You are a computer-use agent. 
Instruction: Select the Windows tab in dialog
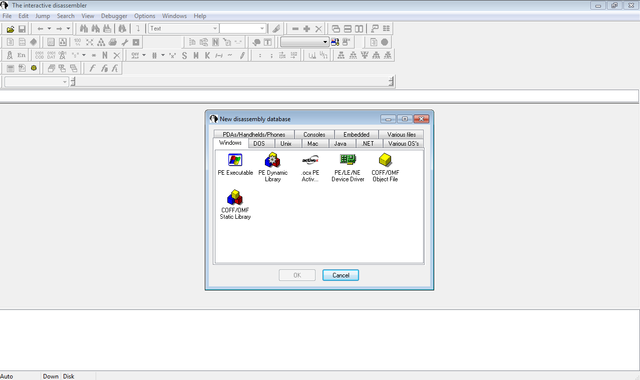click(230, 143)
